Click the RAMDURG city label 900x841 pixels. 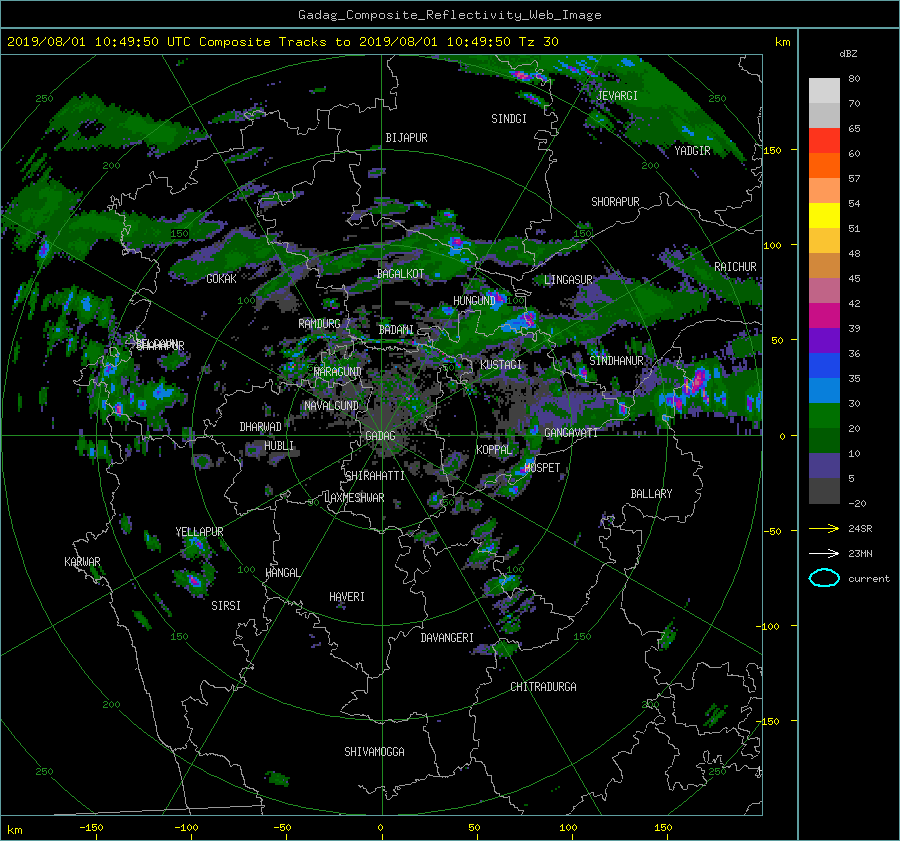(x=319, y=324)
